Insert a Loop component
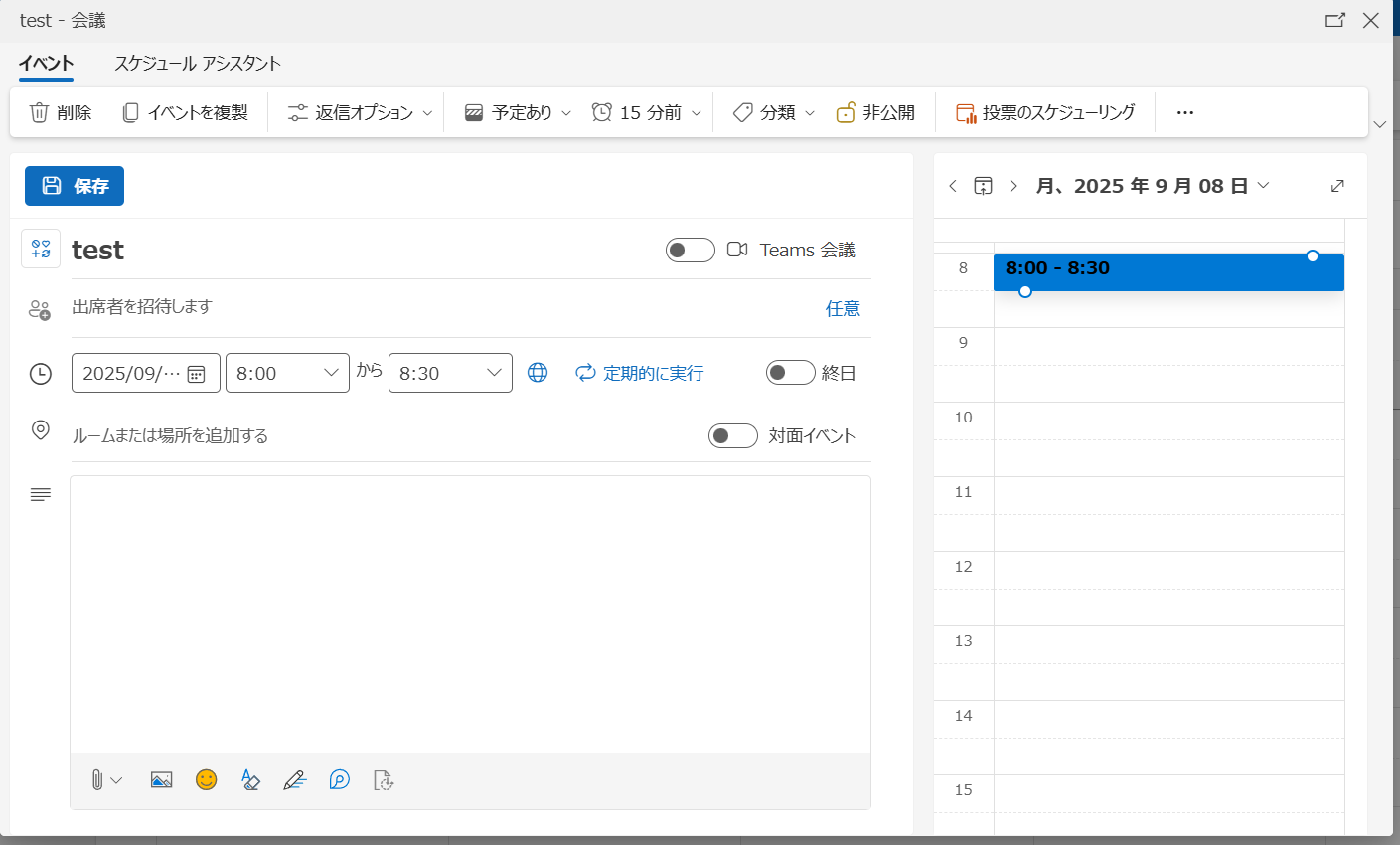This screenshot has height=845, width=1400. [339, 780]
